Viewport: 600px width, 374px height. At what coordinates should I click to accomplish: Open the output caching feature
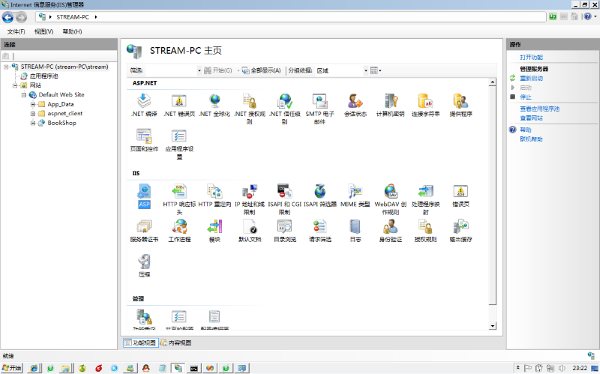tap(461, 231)
